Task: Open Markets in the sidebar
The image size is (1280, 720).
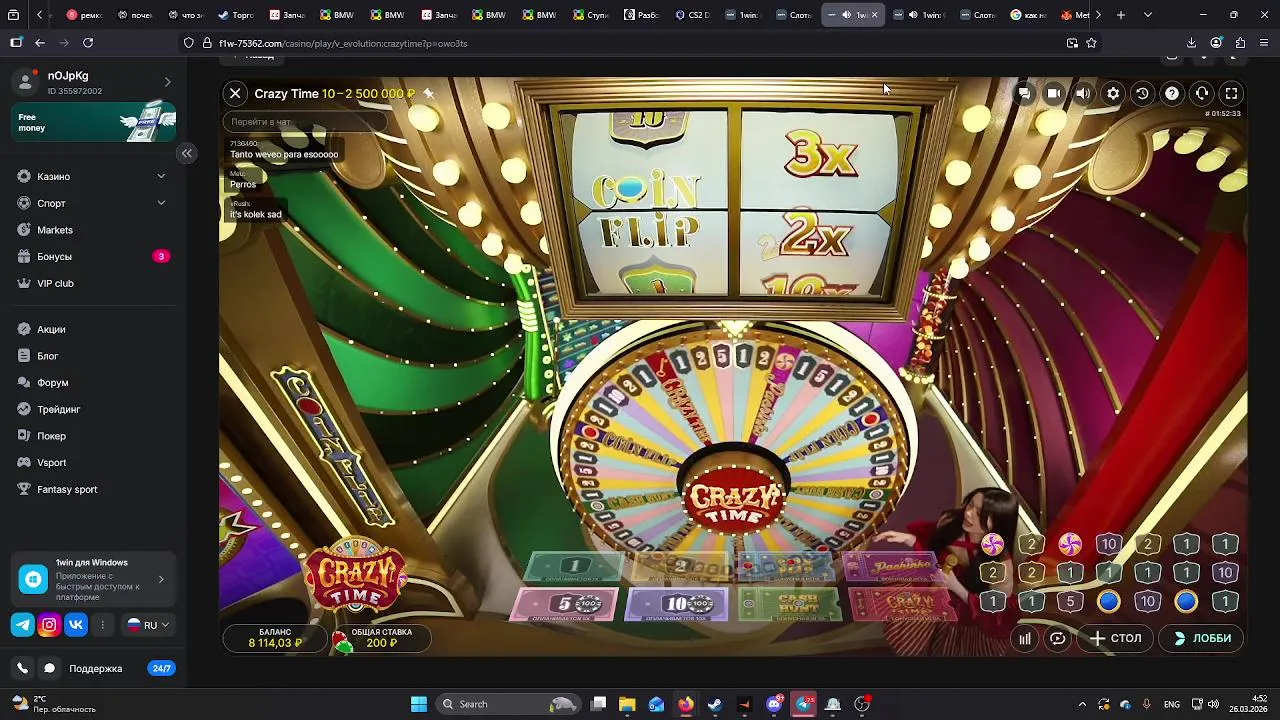Action: (93, 230)
